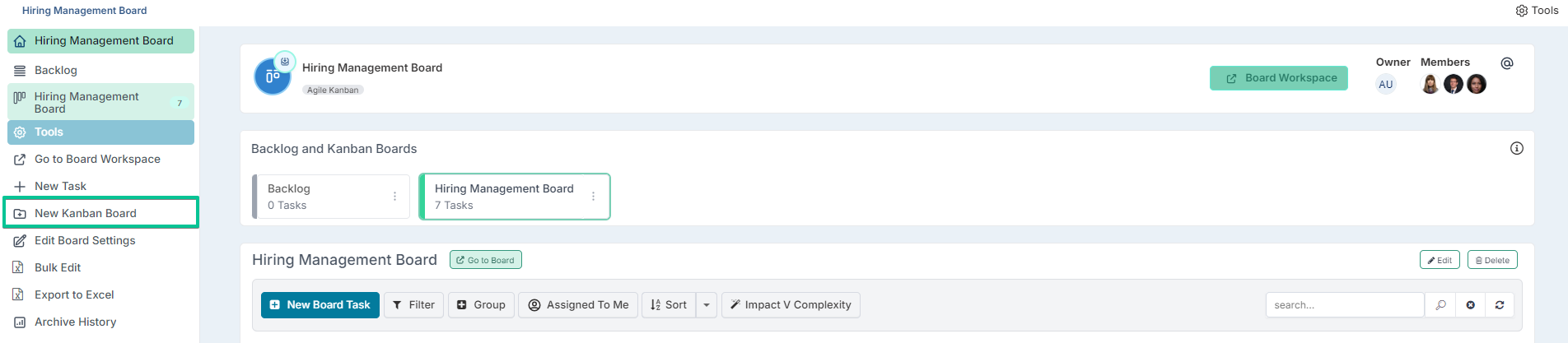Click the refresh icon beside search
This screenshot has width=1568, height=343.
point(1500,304)
